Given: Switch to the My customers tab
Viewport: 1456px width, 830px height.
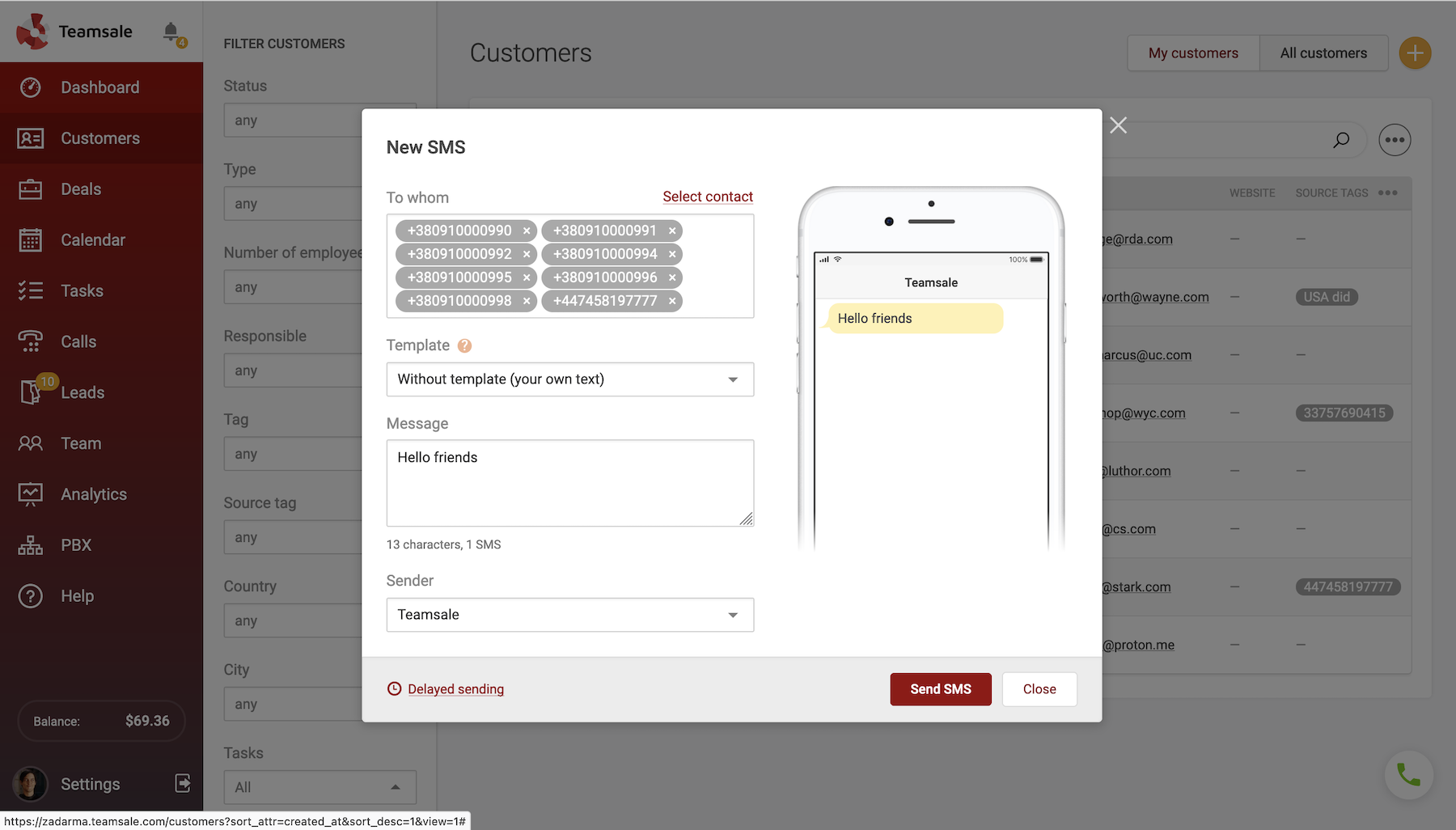Looking at the screenshot, I should click(1193, 53).
